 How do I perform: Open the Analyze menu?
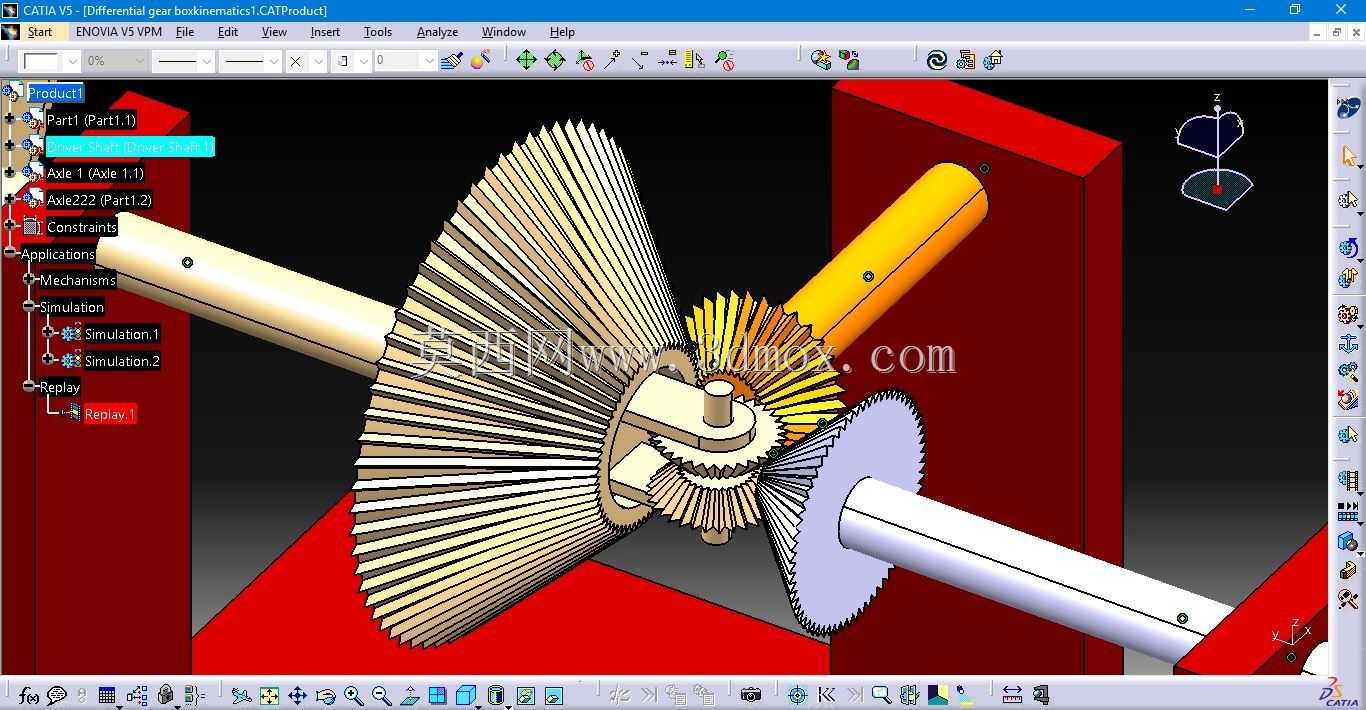[x=437, y=32]
